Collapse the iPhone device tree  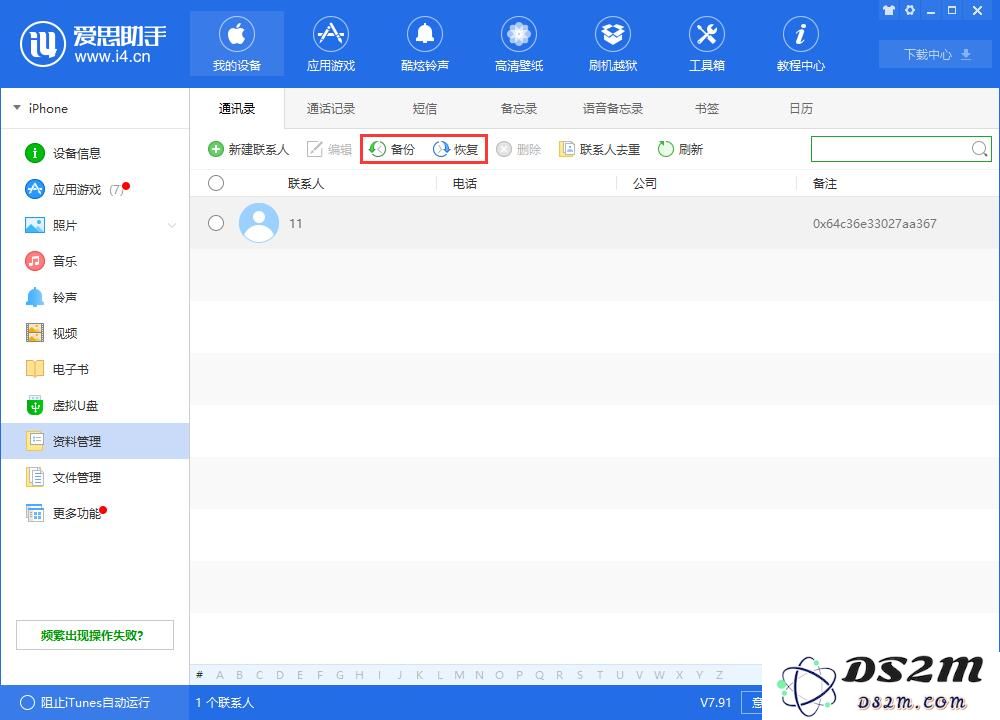coord(17,108)
